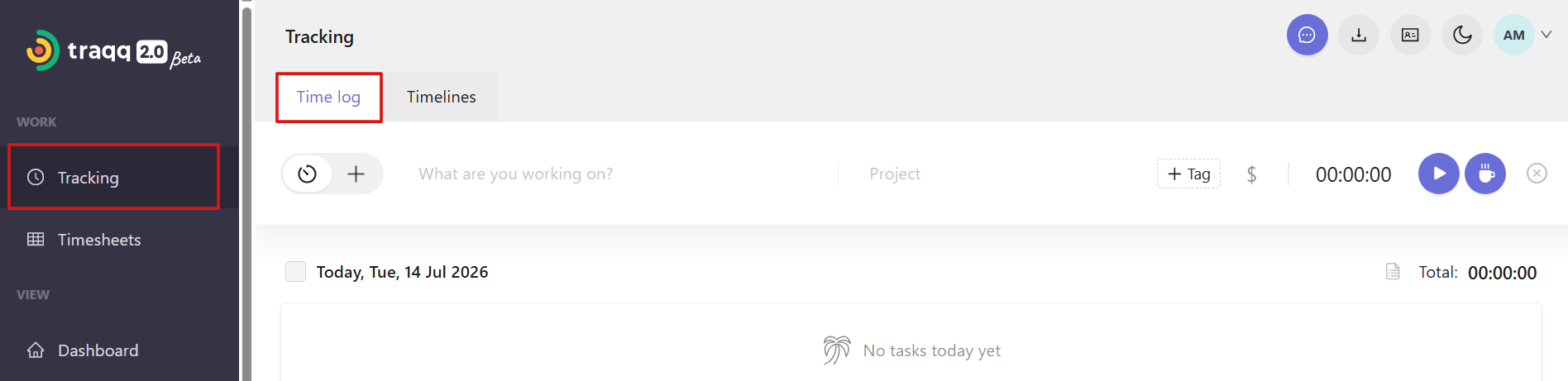This screenshot has width=1568, height=381.
Task: Toggle the billable dollar sign icon
Action: point(1252,174)
